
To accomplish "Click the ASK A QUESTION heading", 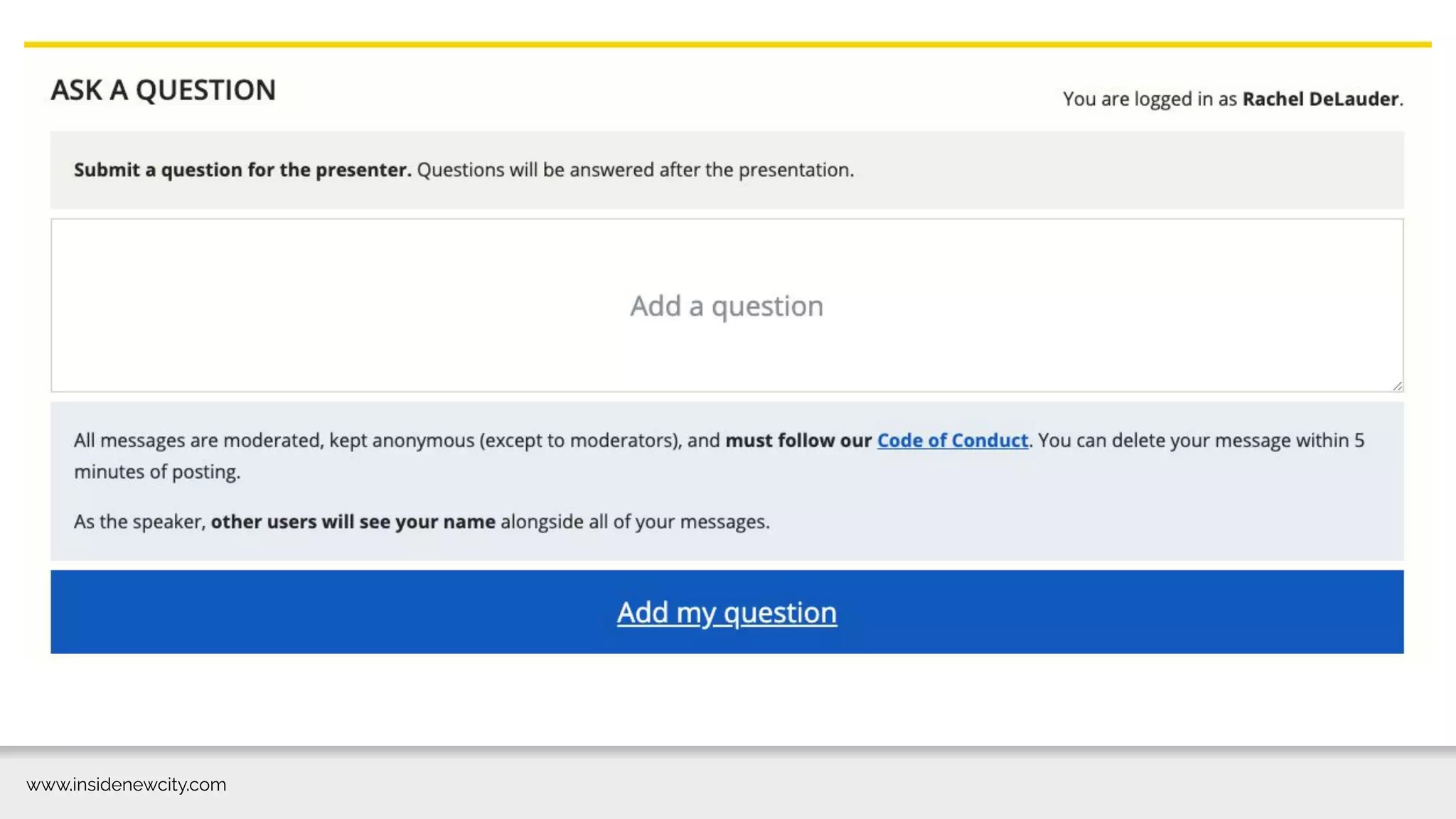I will 163,90.
